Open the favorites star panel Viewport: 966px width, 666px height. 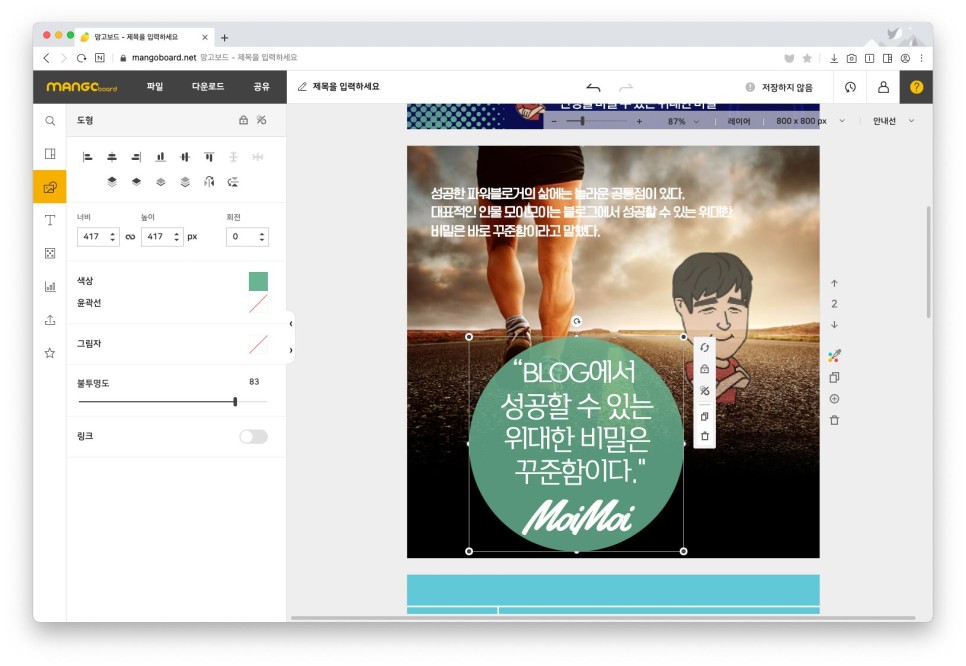point(49,353)
